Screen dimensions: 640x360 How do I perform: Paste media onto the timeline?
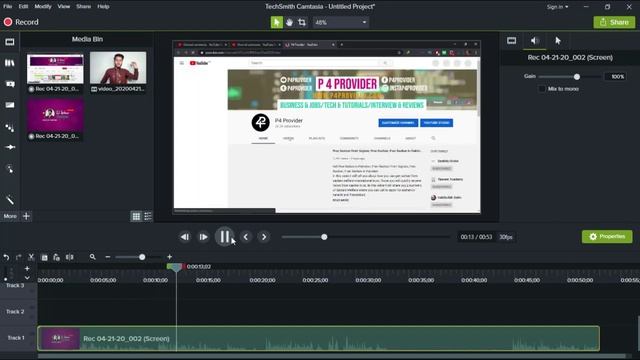[x=57, y=257]
